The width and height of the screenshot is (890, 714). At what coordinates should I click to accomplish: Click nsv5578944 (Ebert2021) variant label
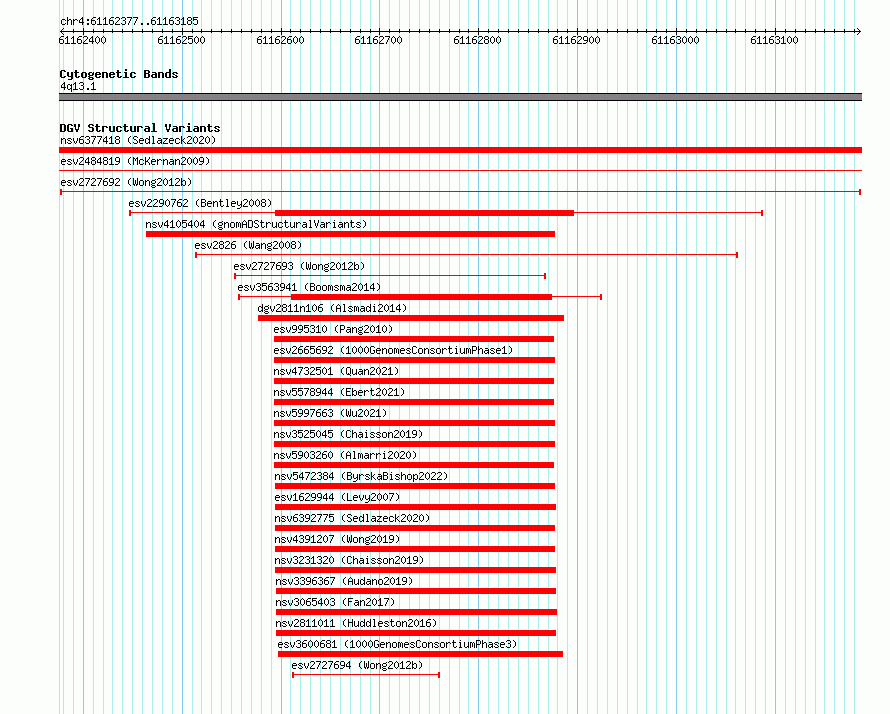click(339, 392)
